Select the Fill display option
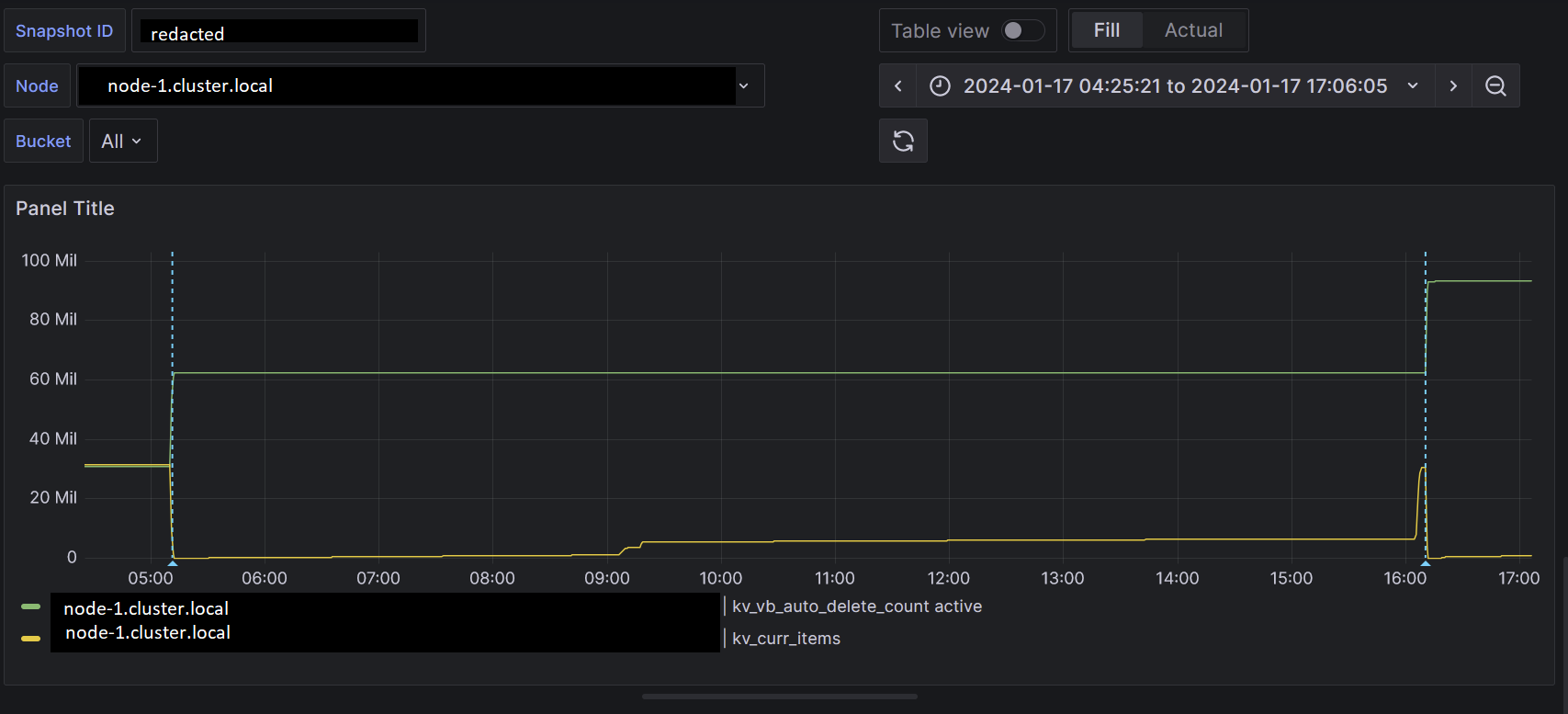The width and height of the screenshot is (1568, 714). point(1107,30)
